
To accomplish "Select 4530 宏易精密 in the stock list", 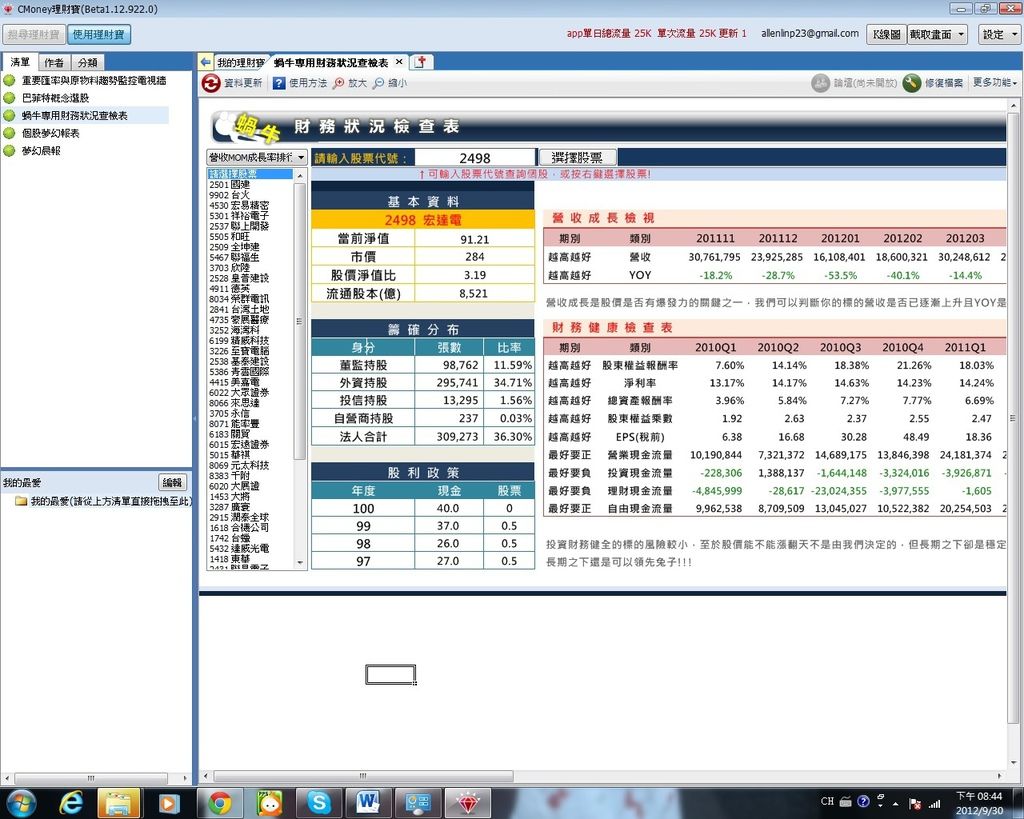I will point(239,206).
